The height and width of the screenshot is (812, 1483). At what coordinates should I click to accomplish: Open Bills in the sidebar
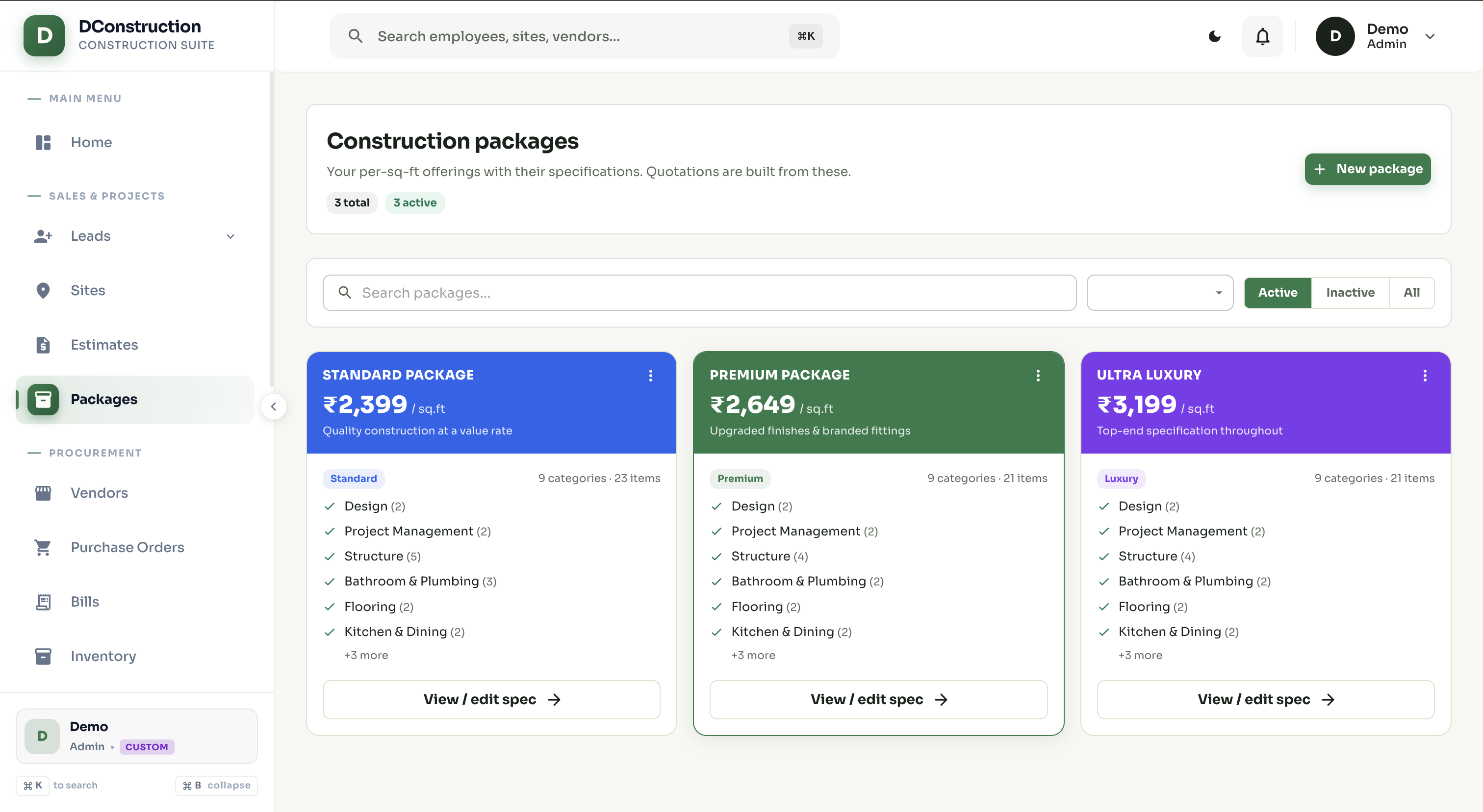(x=135, y=601)
